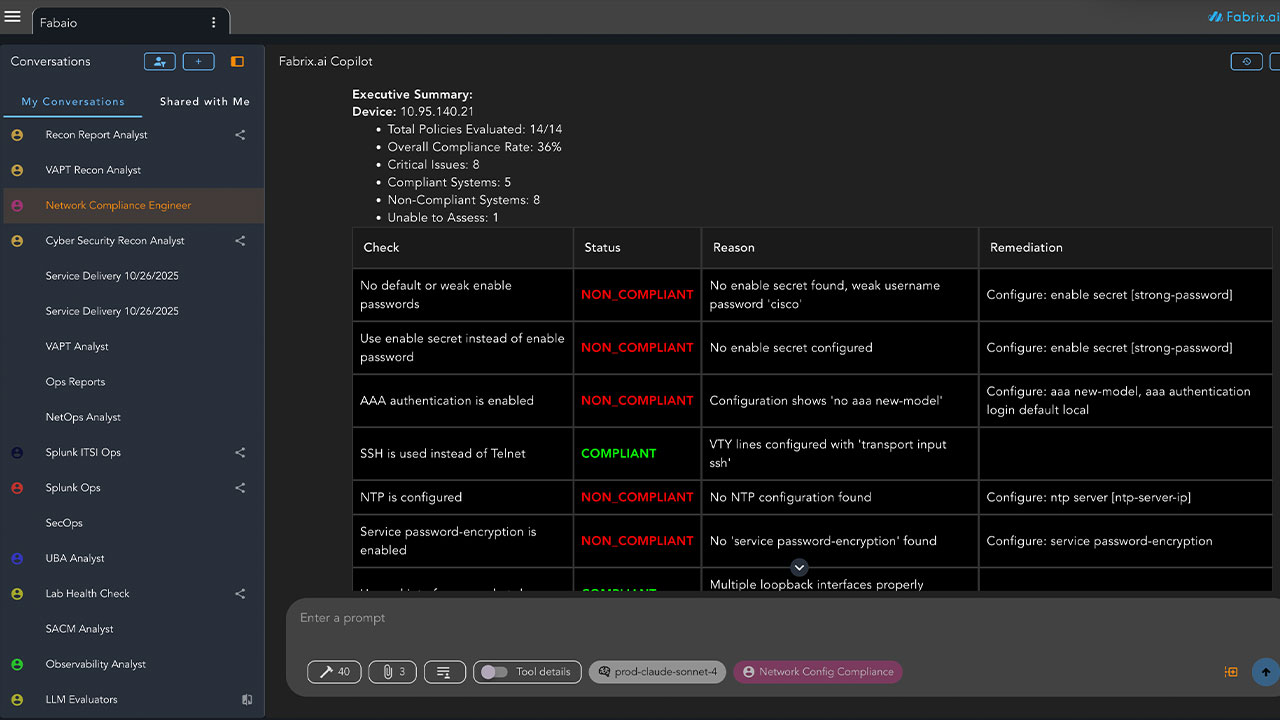The width and height of the screenshot is (1280, 720).
Task: Open the Network Config Compliance persona selector
Action: click(x=817, y=672)
